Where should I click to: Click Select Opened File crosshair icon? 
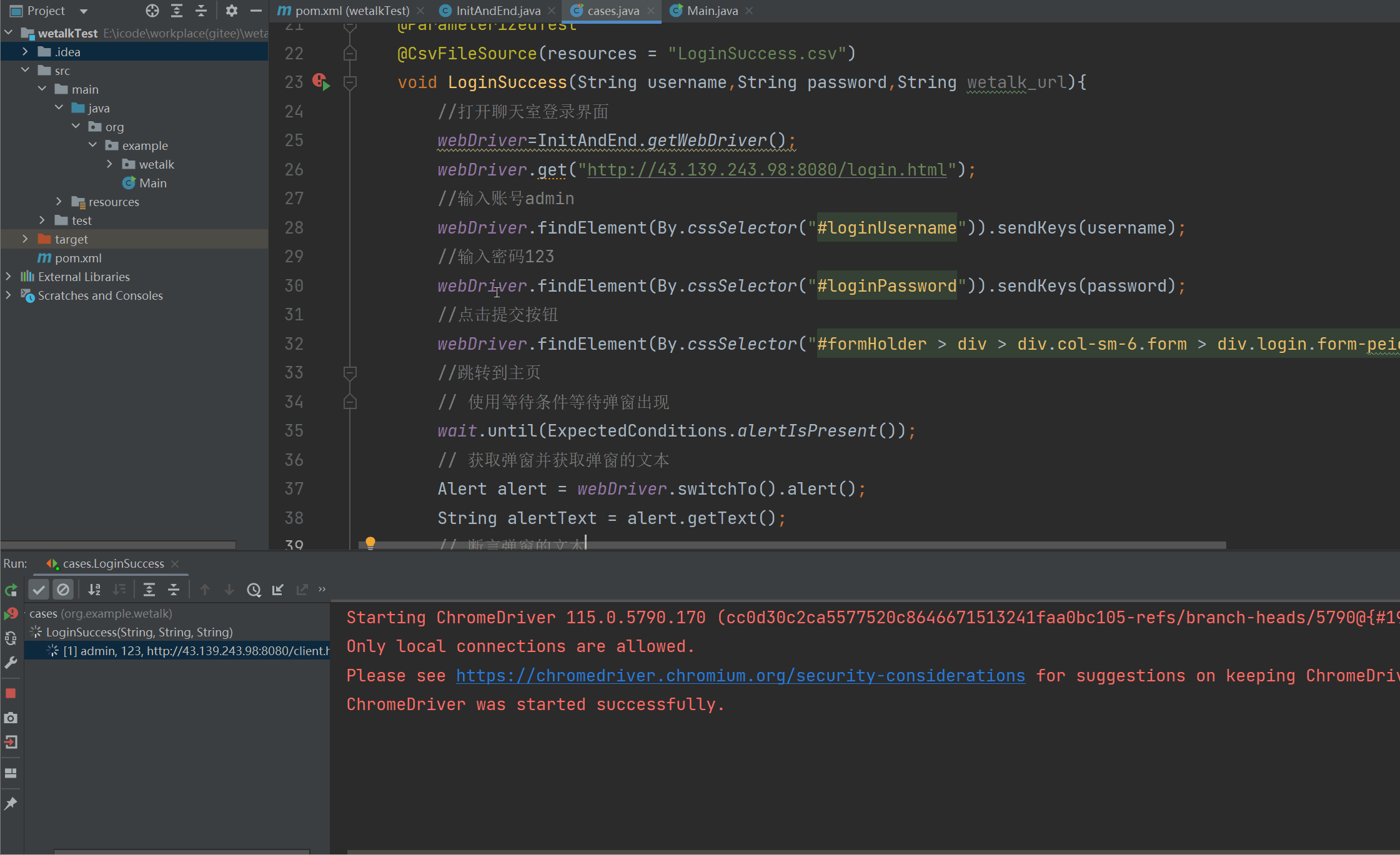tap(152, 11)
